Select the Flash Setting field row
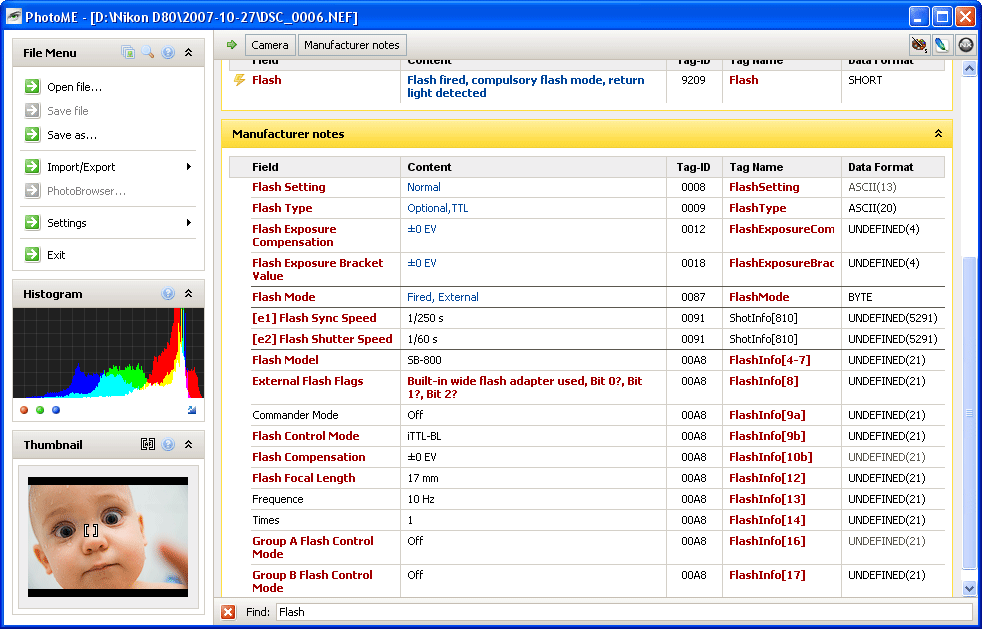The height and width of the screenshot is (629, 982). pyautogui.click(x=289, y=187)
